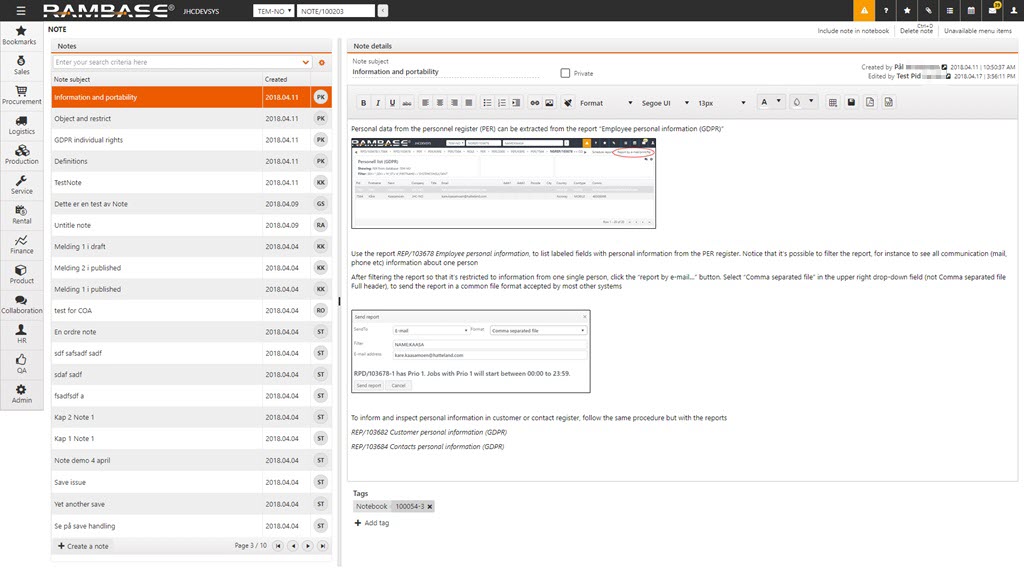This screenshot has height=569, width=1024.
Task: Click Add tag below the Notebook tag
Action: (x=372, y=523)
